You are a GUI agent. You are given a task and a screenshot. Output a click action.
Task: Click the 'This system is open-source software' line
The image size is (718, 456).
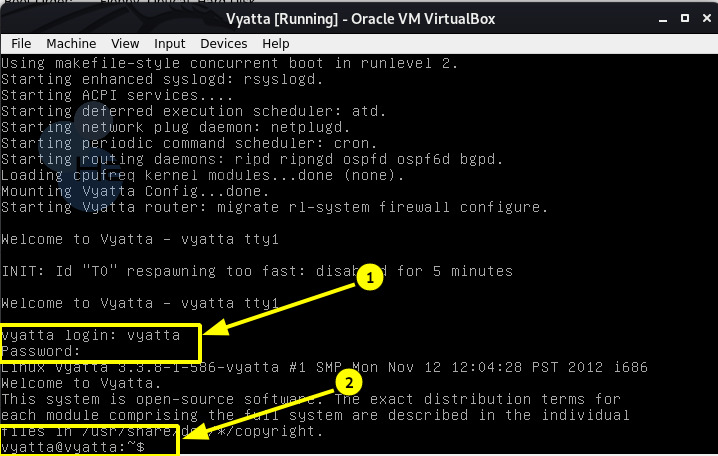coord(311,399)
